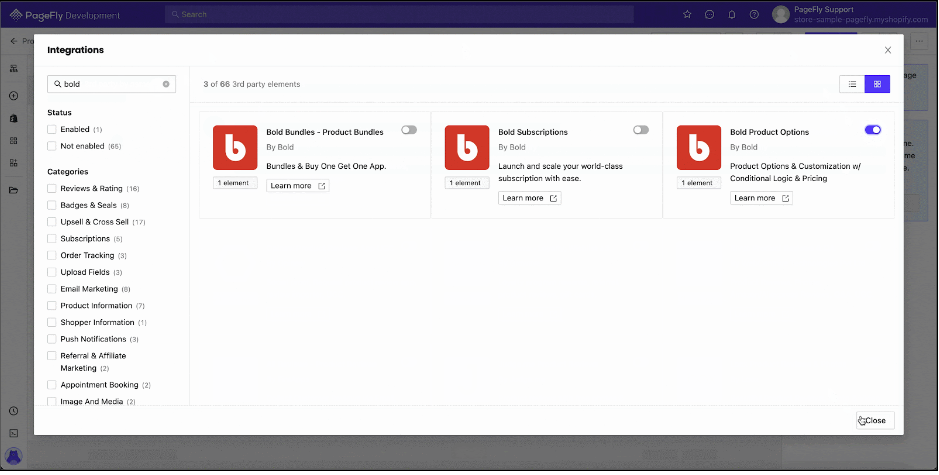Check the Push Notifications category
This screenshot has width=939, height=475.
coord(52,340)
